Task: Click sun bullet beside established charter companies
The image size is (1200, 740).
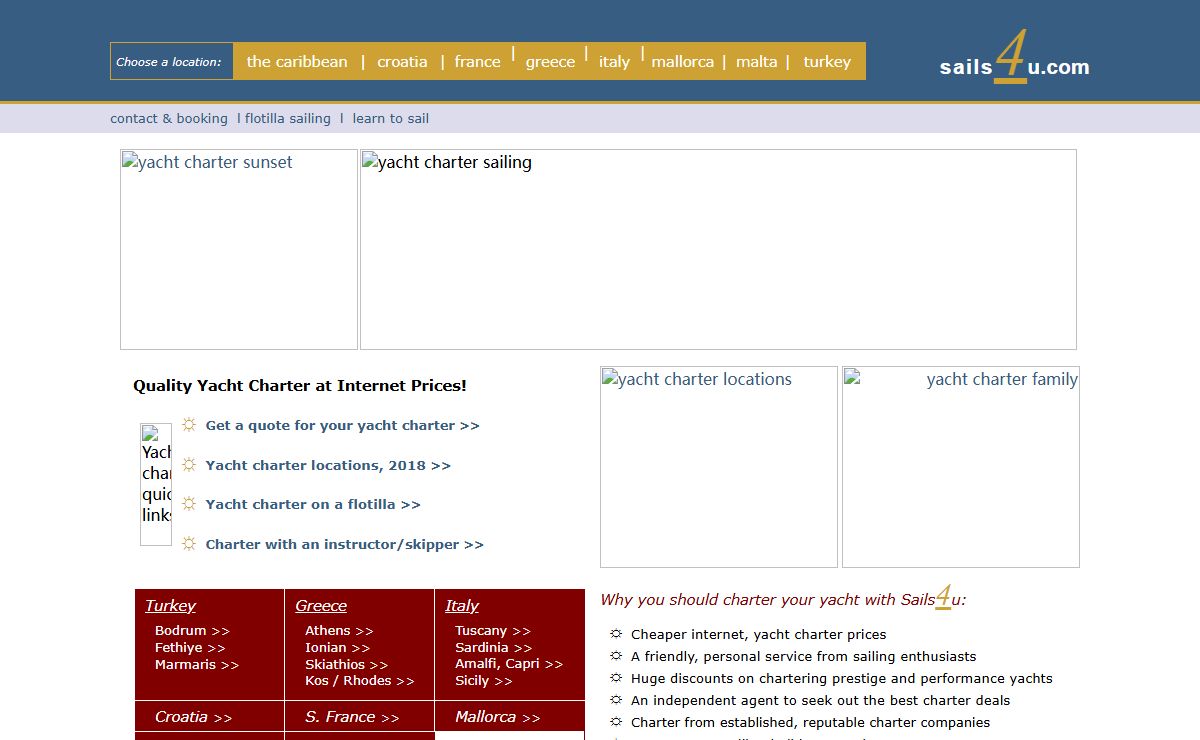Action: click(x=616, y=721)
